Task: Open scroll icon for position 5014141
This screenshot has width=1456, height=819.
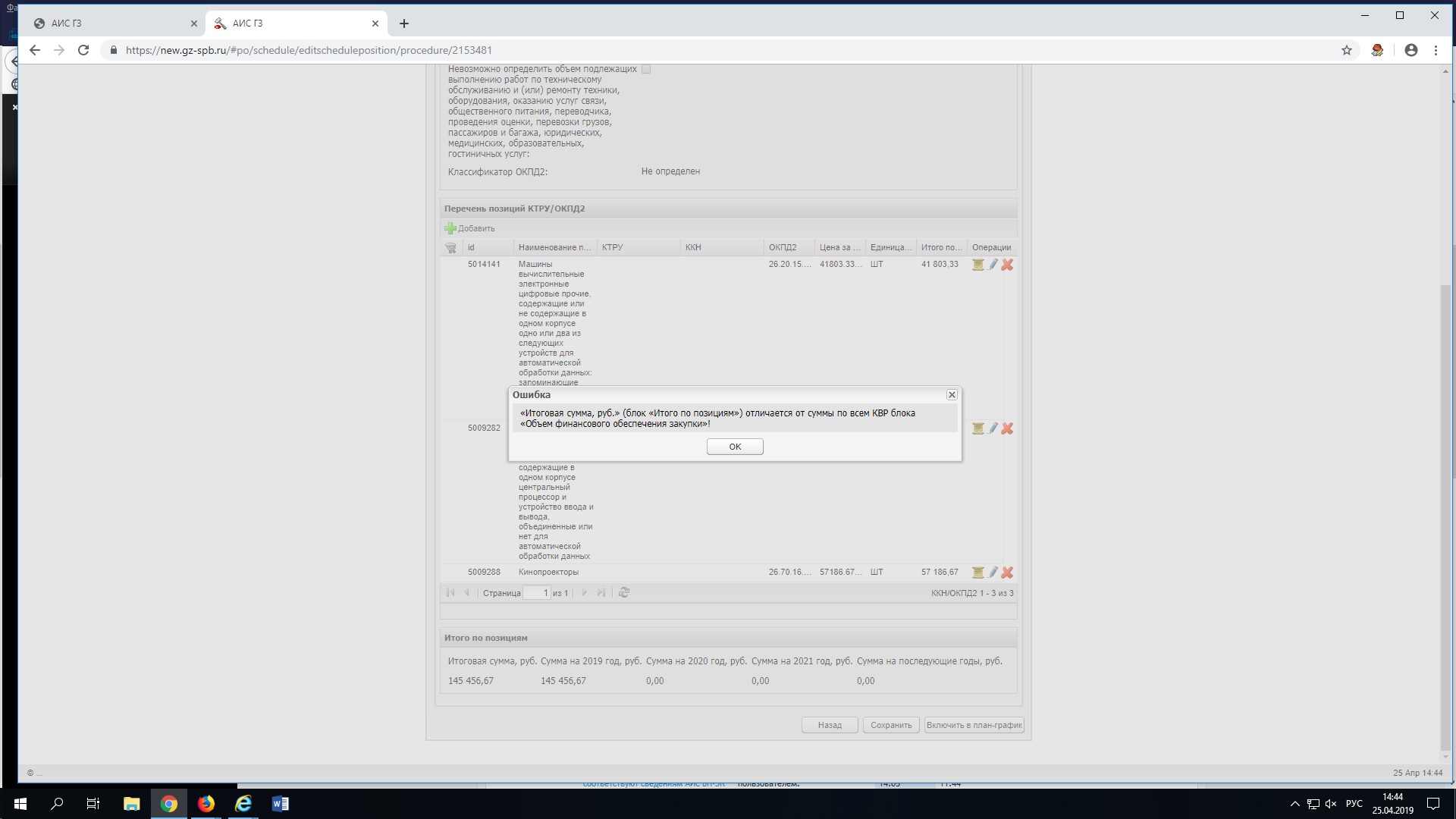Action: [978, 265]
